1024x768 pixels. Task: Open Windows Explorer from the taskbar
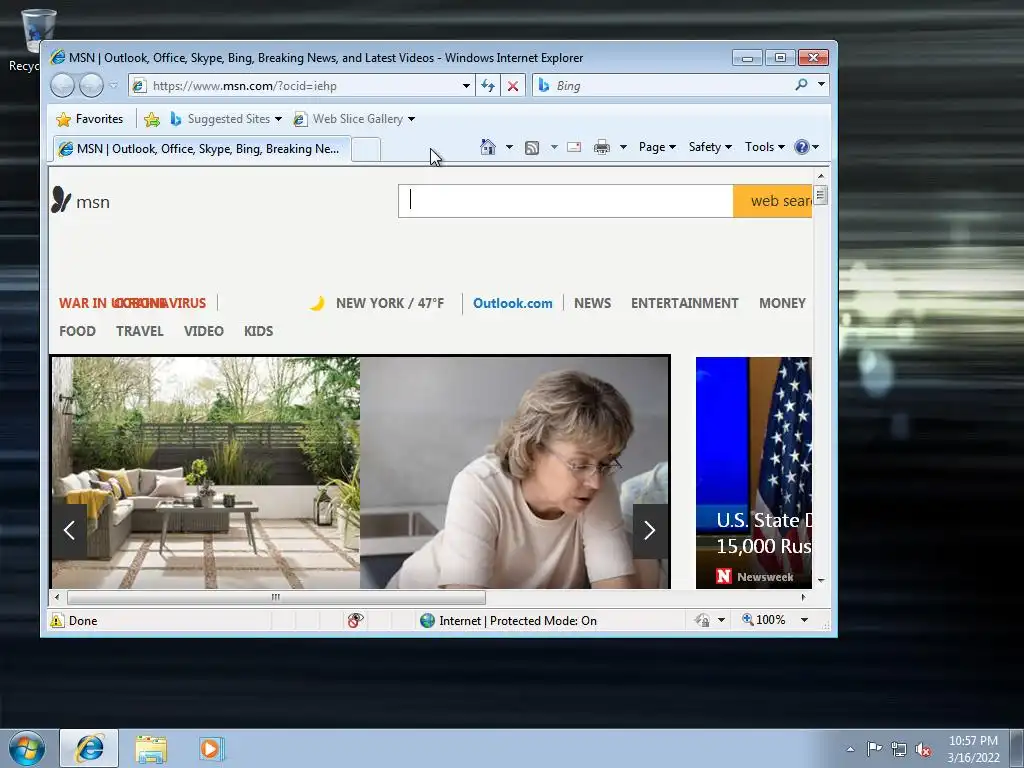[x=152, y=749]
